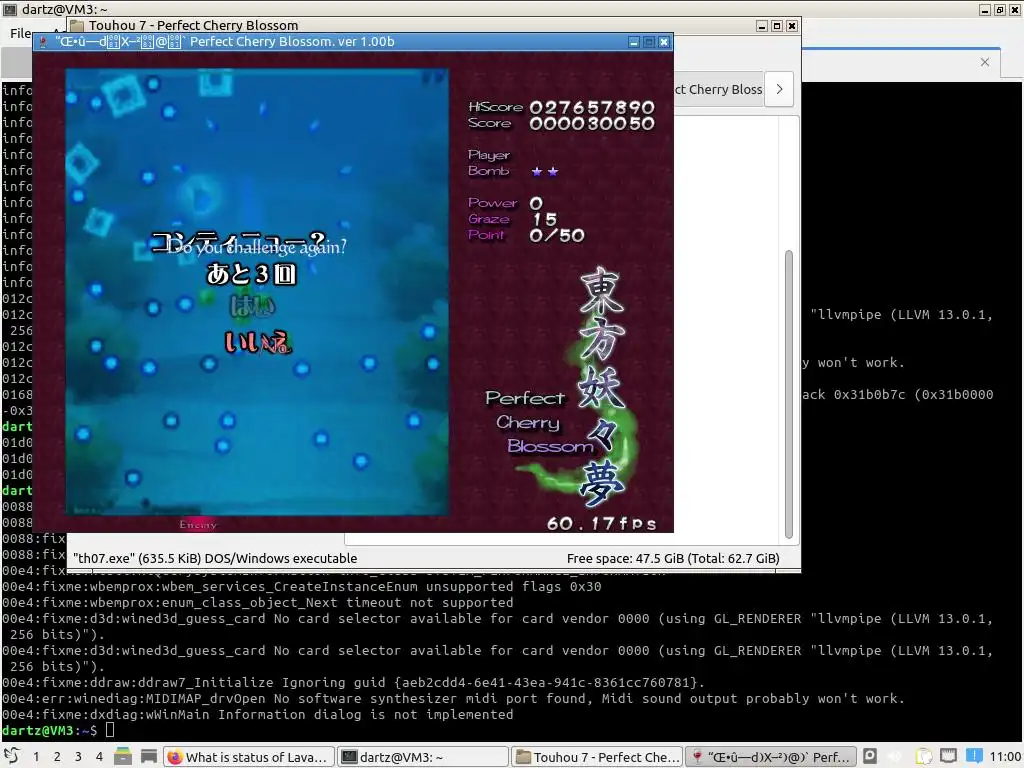Click the tab scroll right chevron in file manager

pyautogui.click(x=779, y=89)
